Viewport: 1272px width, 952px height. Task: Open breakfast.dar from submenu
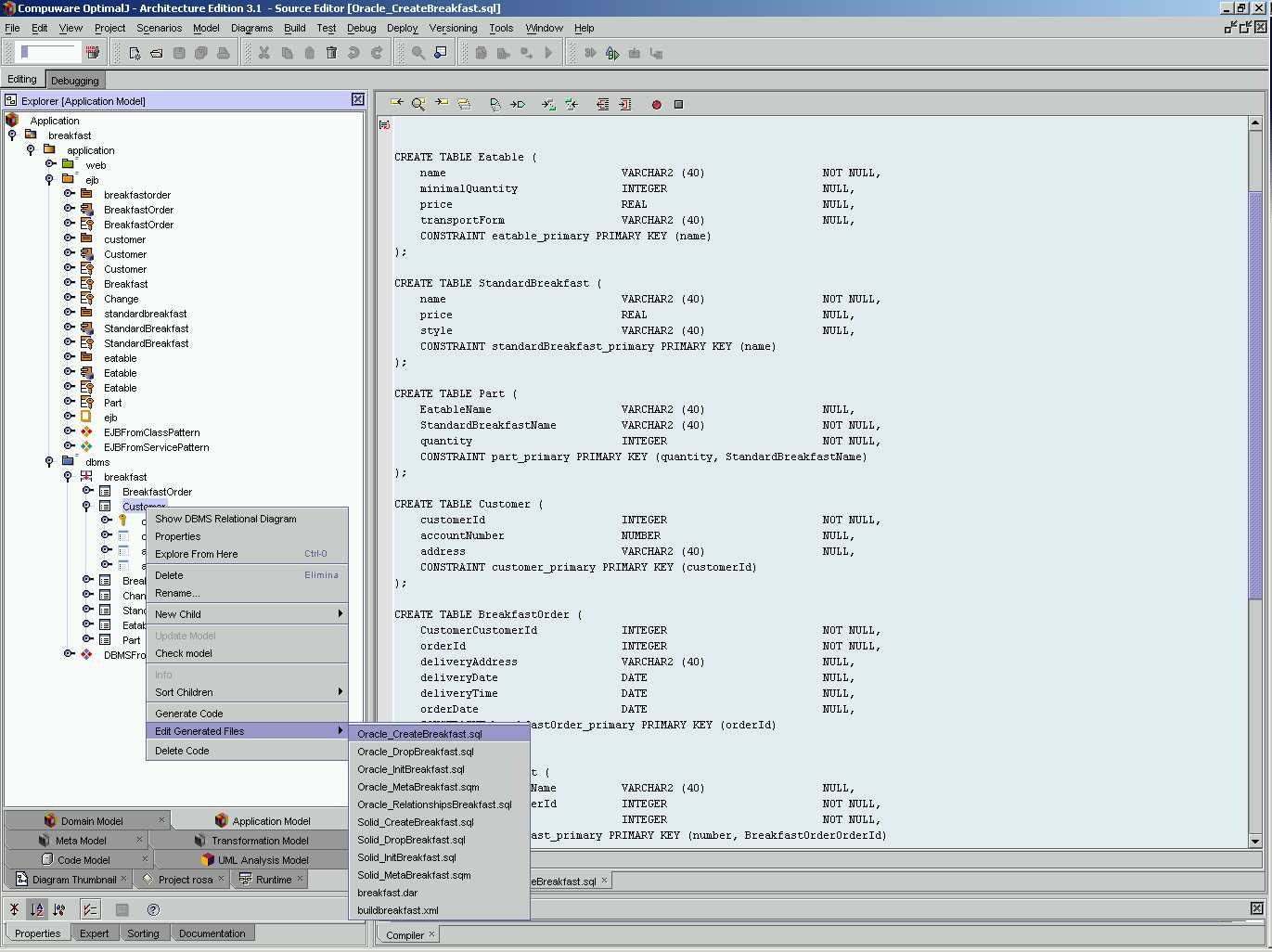tap(439, 893)
